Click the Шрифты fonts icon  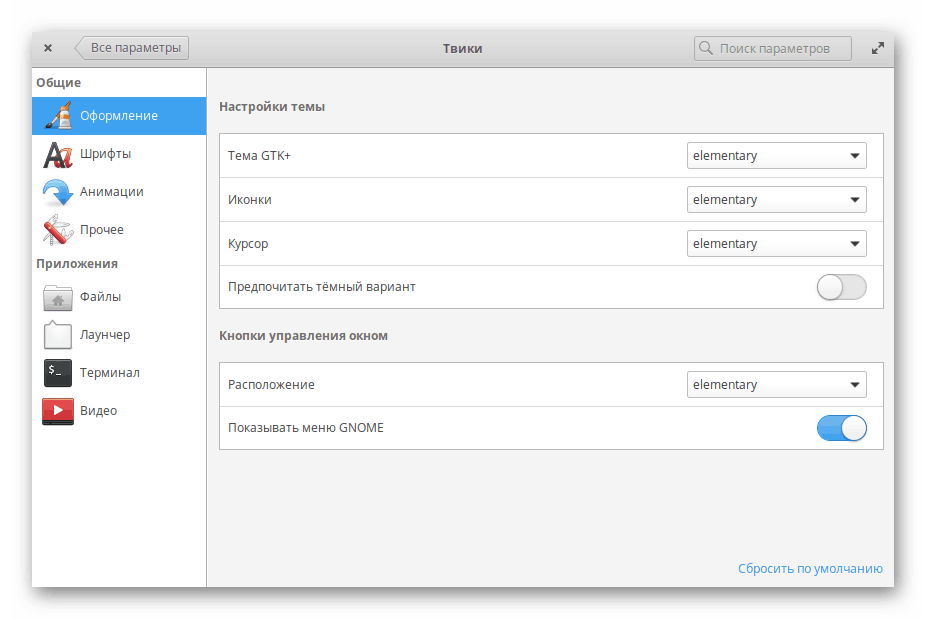pos(58,154)
